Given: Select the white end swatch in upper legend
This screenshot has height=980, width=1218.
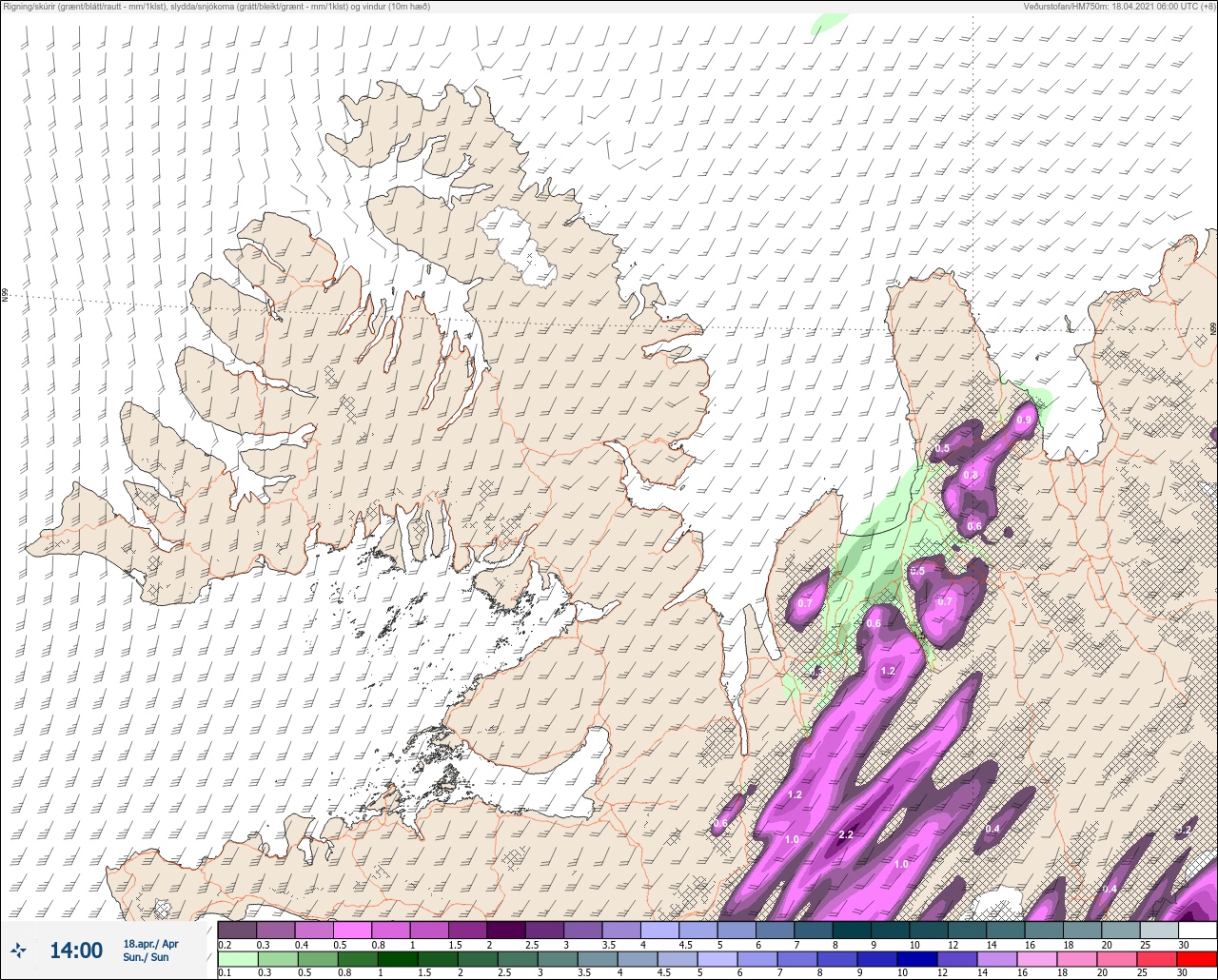Looking at the screenshot, I should pos(1197,930).
